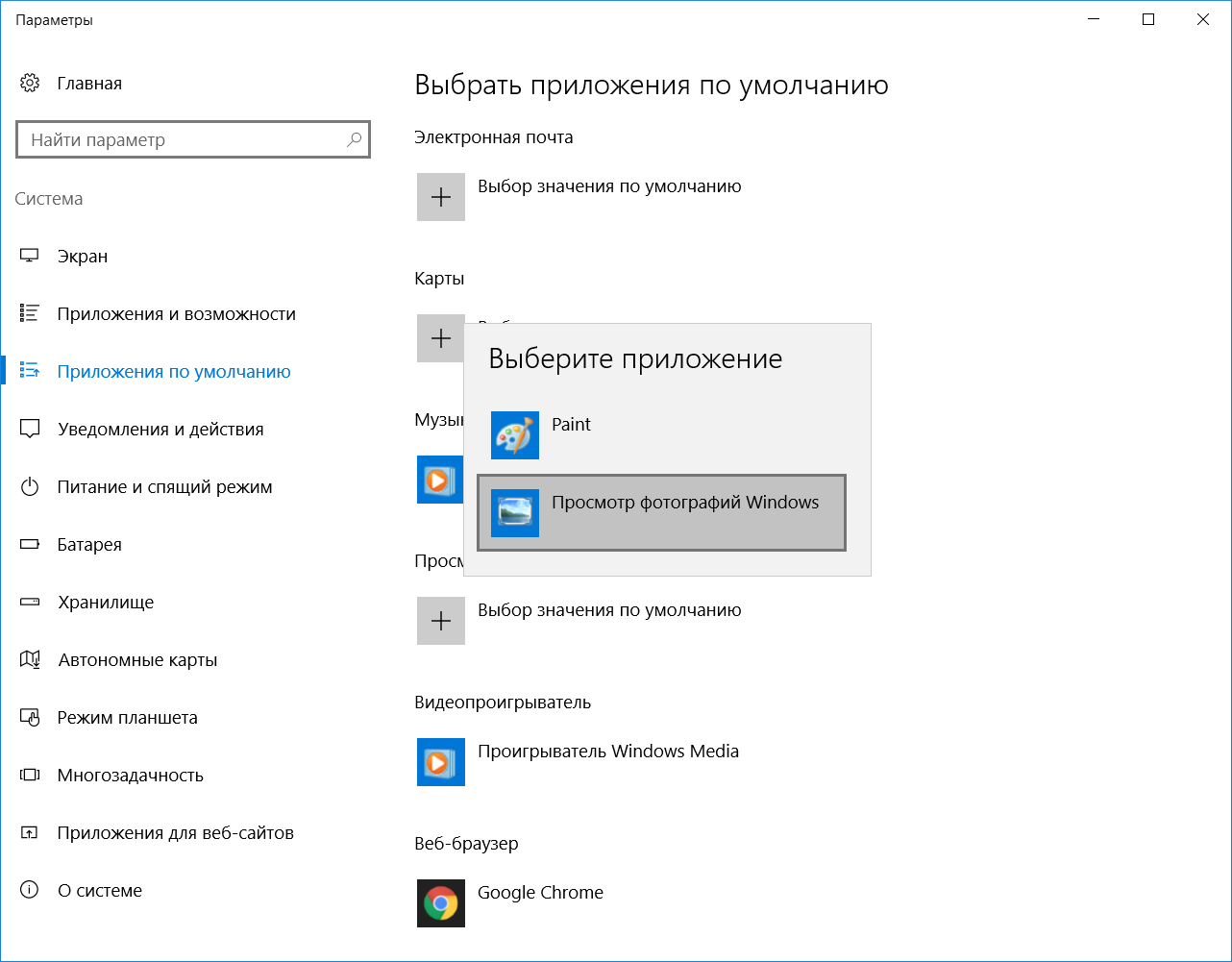
Task: Open the Многозадачность section
Action: [x=193, y=776]
